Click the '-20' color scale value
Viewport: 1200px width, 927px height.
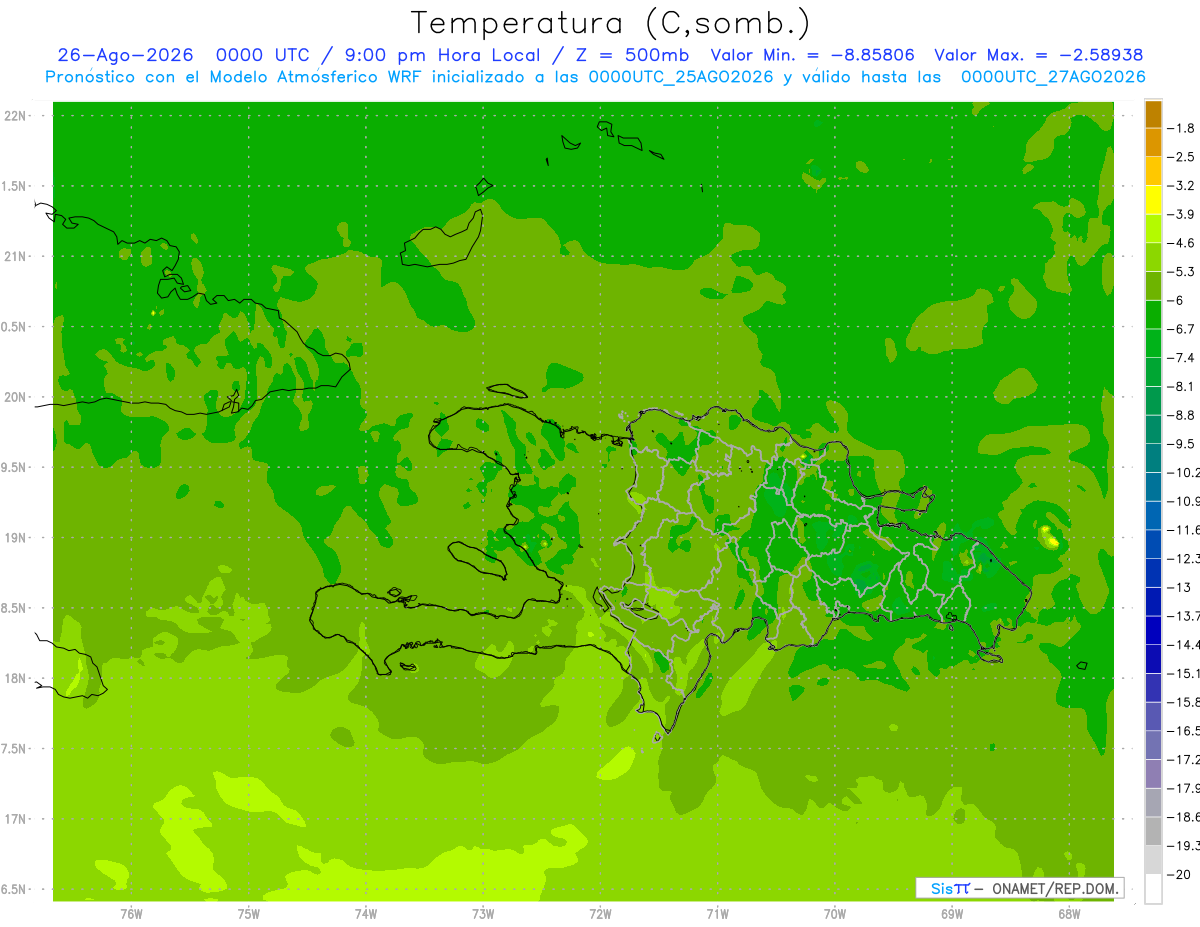1178,874
